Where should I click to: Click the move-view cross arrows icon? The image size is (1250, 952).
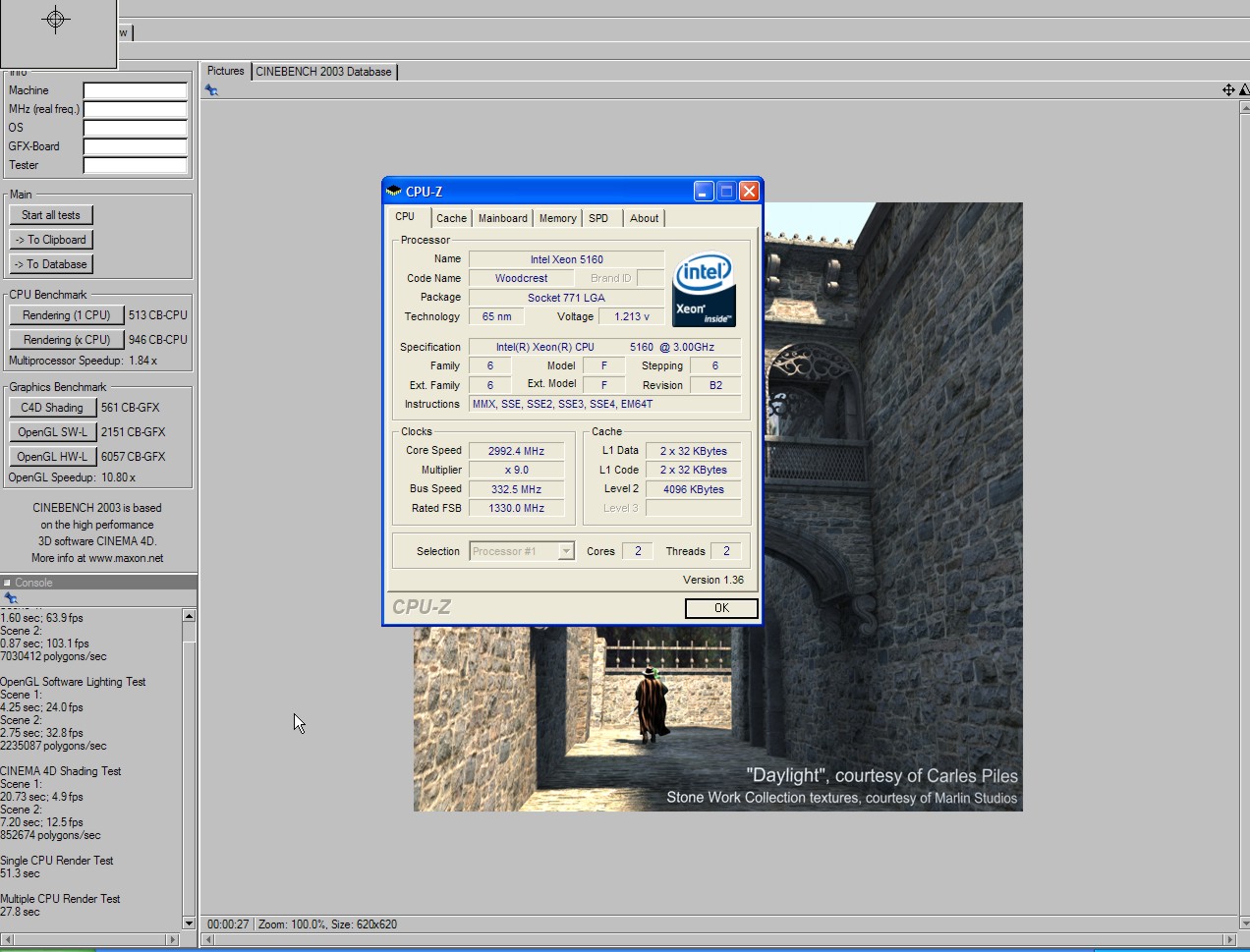[x=1228, y=90]
